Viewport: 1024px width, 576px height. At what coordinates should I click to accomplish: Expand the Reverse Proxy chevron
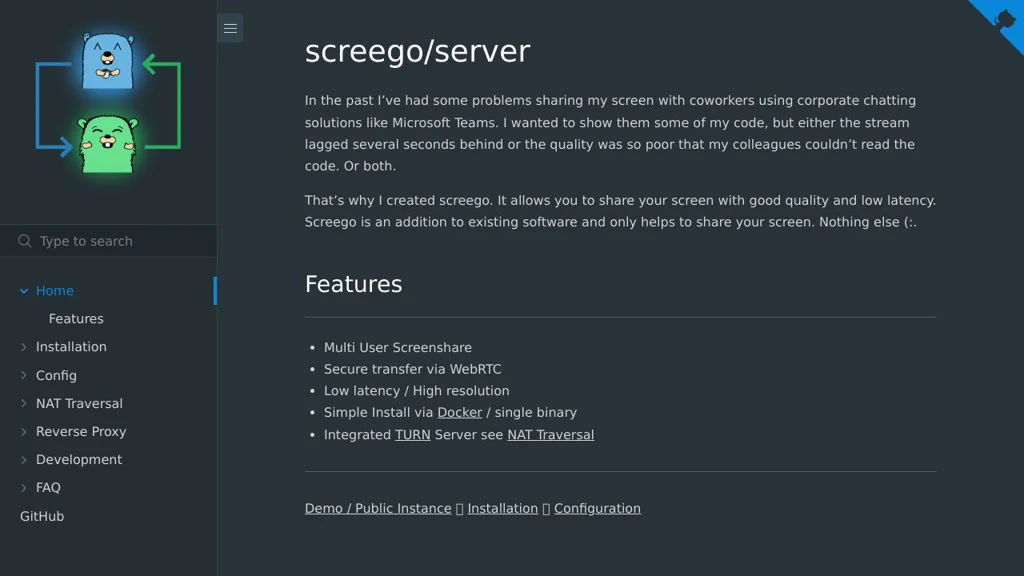24,432
